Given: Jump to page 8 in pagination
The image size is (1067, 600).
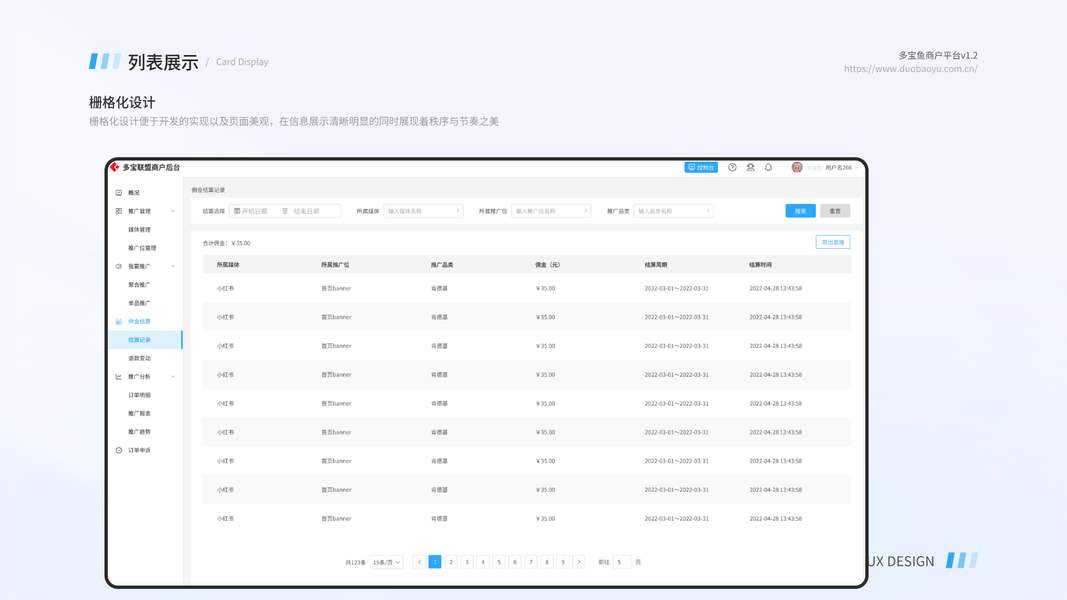Looking at the screenshot, I should [x=547, y=562].
